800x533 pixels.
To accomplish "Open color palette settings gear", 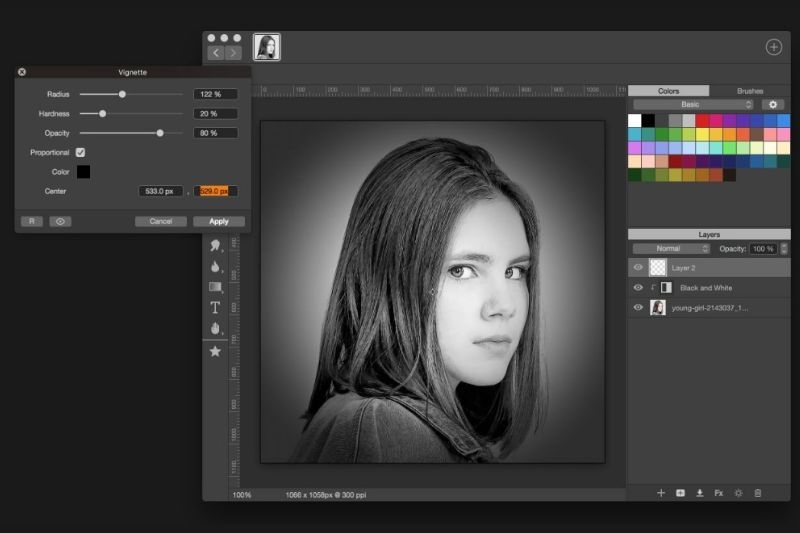I will (772, 105).
